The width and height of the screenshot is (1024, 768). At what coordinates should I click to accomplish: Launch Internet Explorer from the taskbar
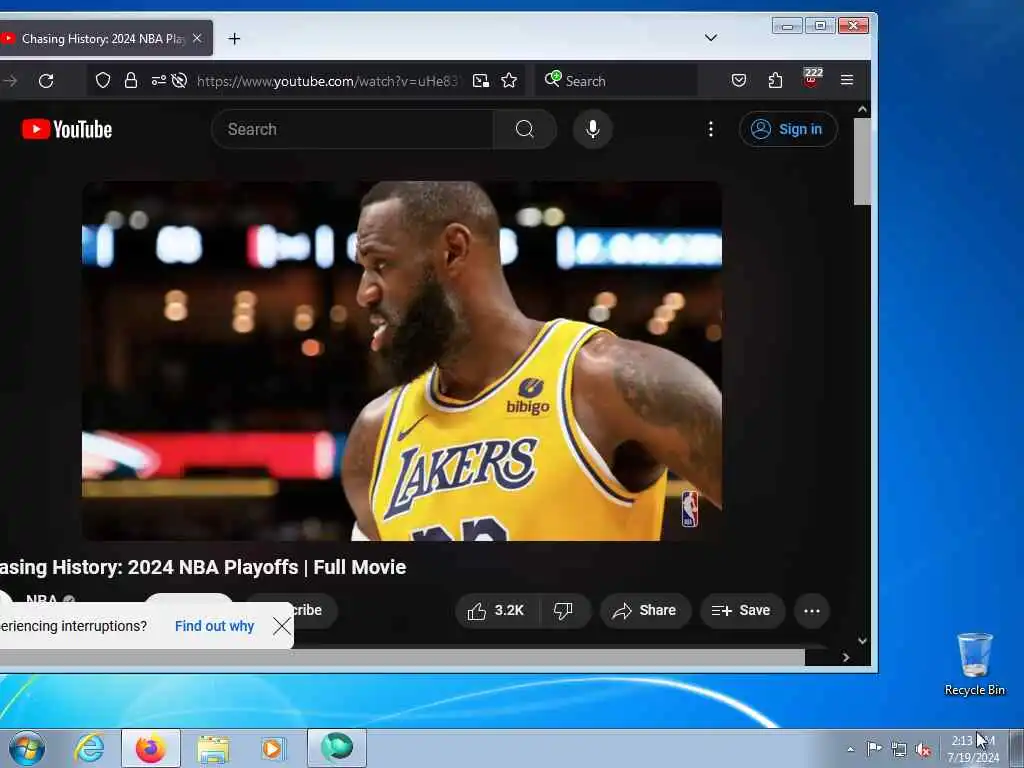point(89,748)
